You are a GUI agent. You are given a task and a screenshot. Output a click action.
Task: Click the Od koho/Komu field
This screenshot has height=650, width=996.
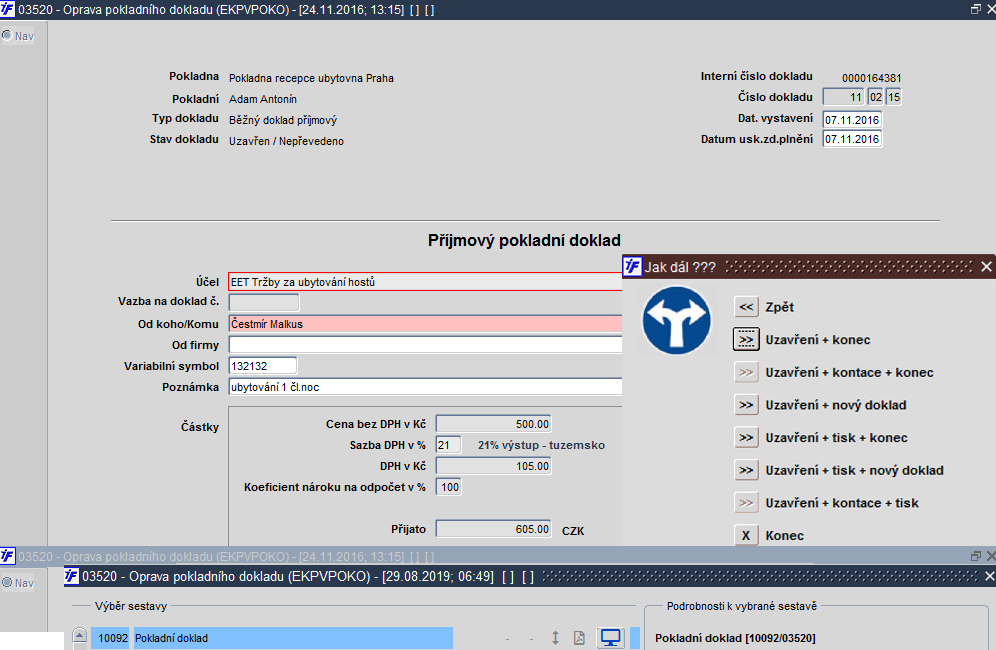[425, 323]
